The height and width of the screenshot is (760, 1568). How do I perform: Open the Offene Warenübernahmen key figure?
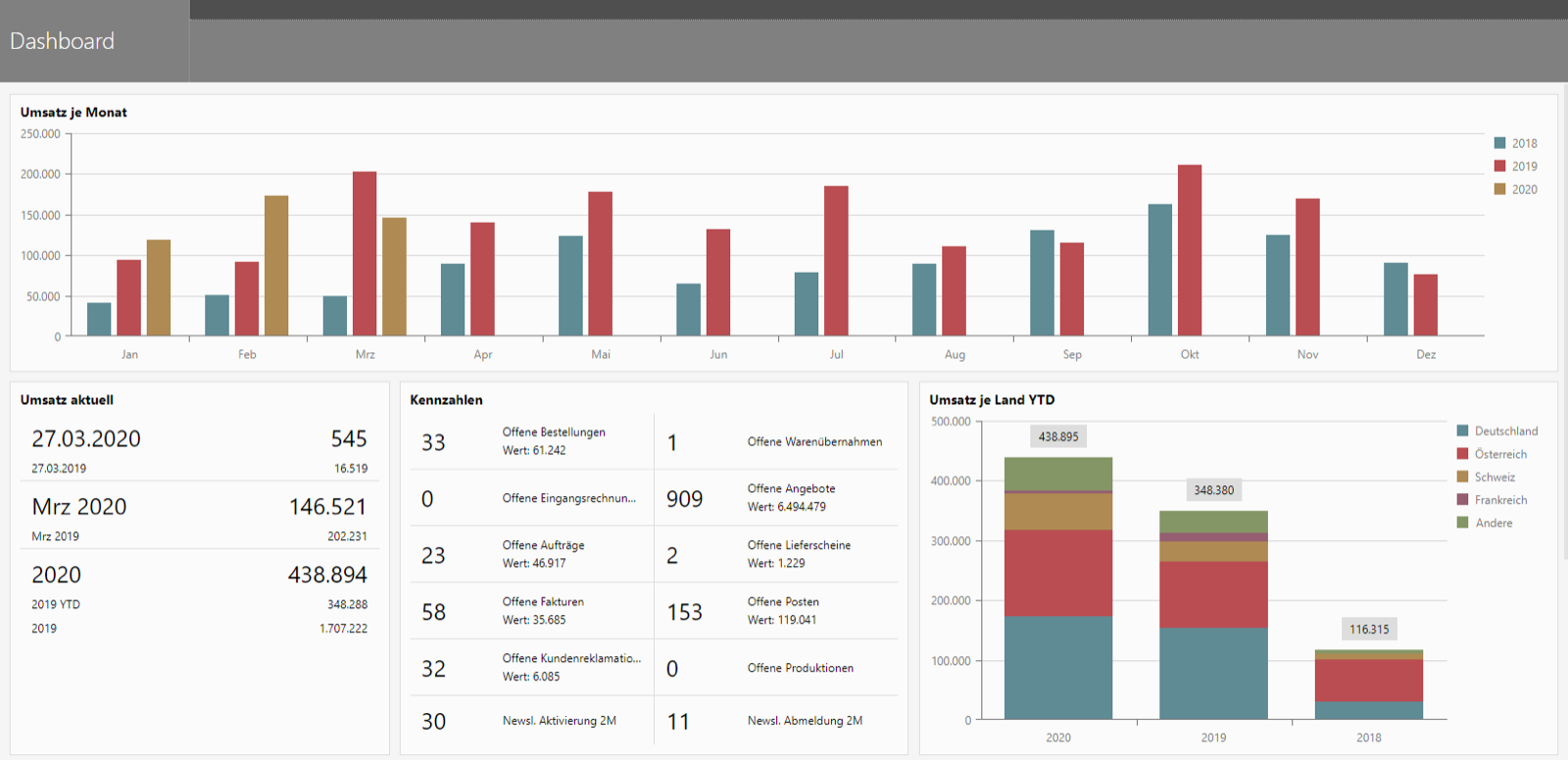[x=777, y=441]
